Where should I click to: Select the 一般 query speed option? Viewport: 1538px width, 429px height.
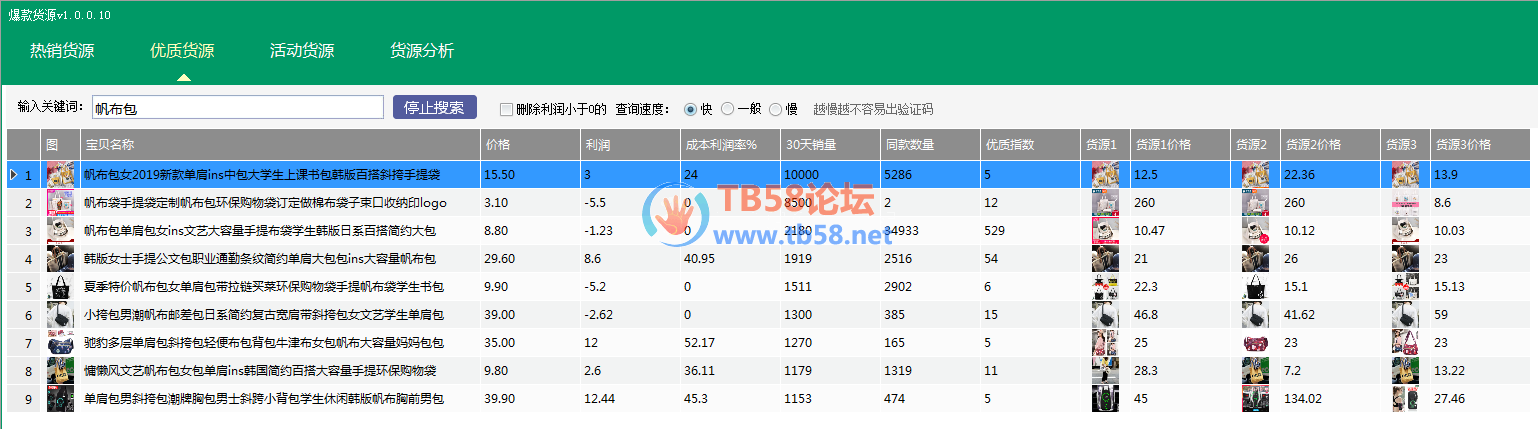point(727,109)
